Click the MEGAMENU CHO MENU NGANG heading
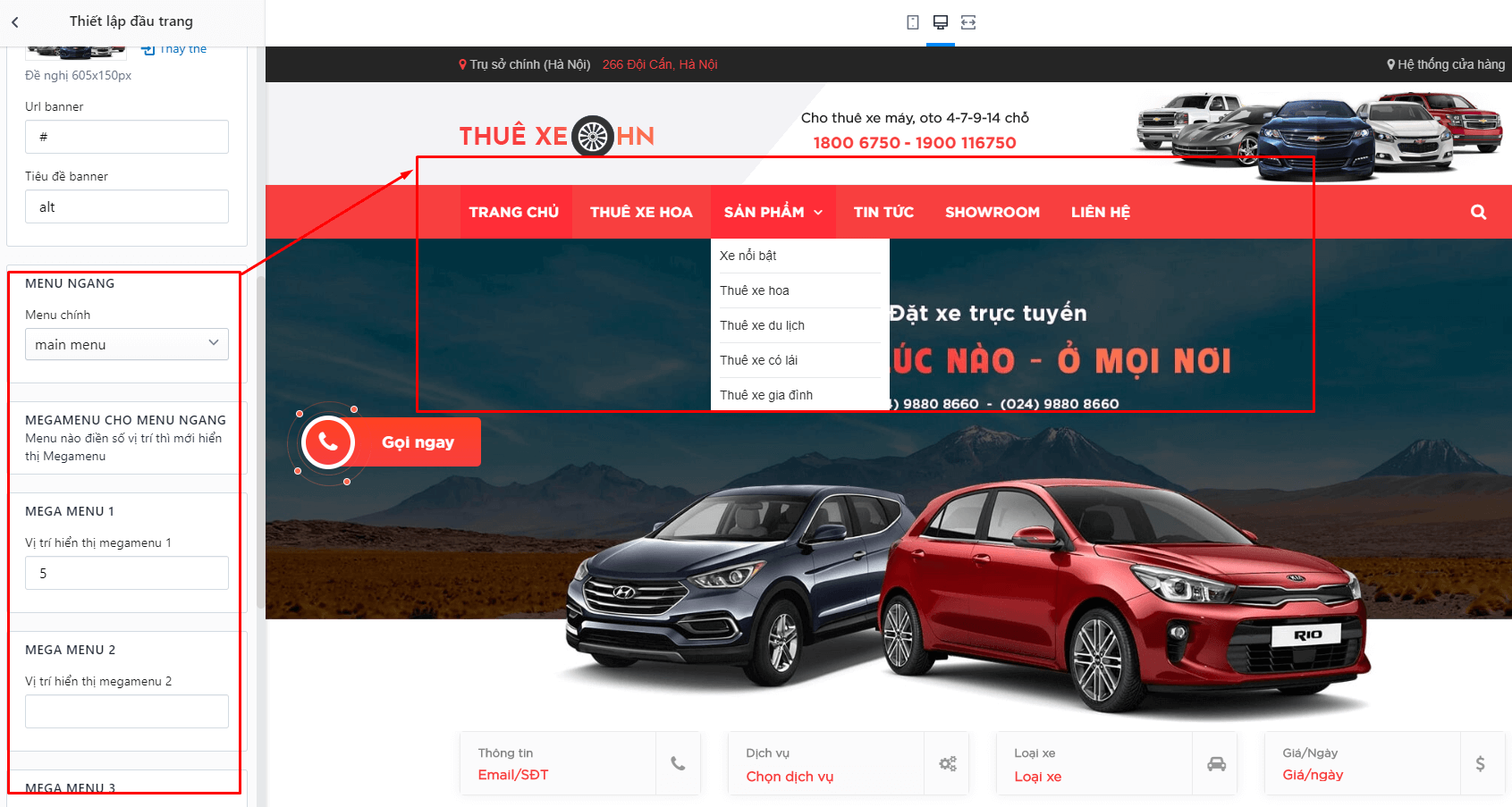 tap(125, 420)
